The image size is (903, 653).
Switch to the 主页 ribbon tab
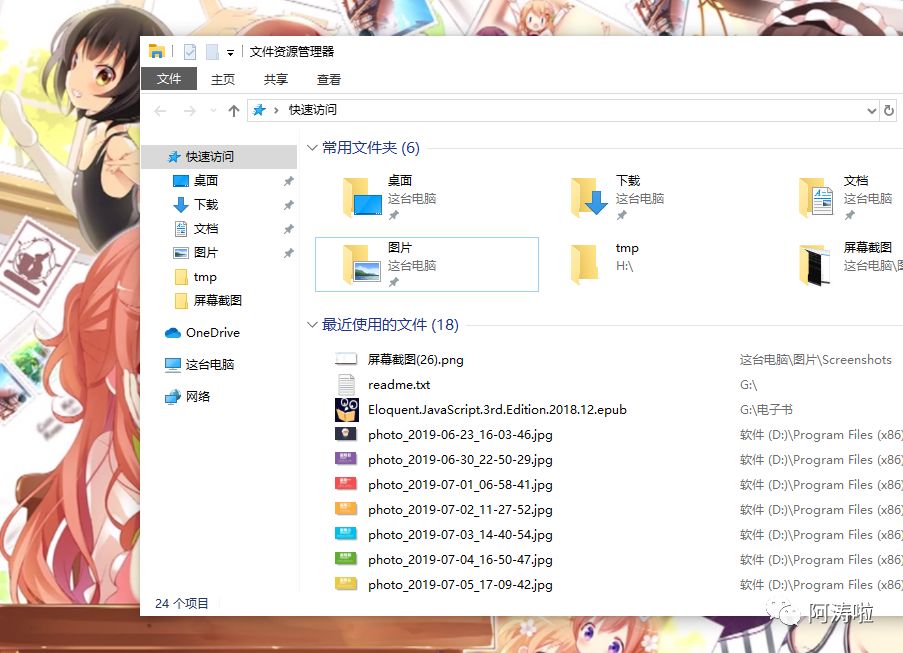tap(223, 79)
